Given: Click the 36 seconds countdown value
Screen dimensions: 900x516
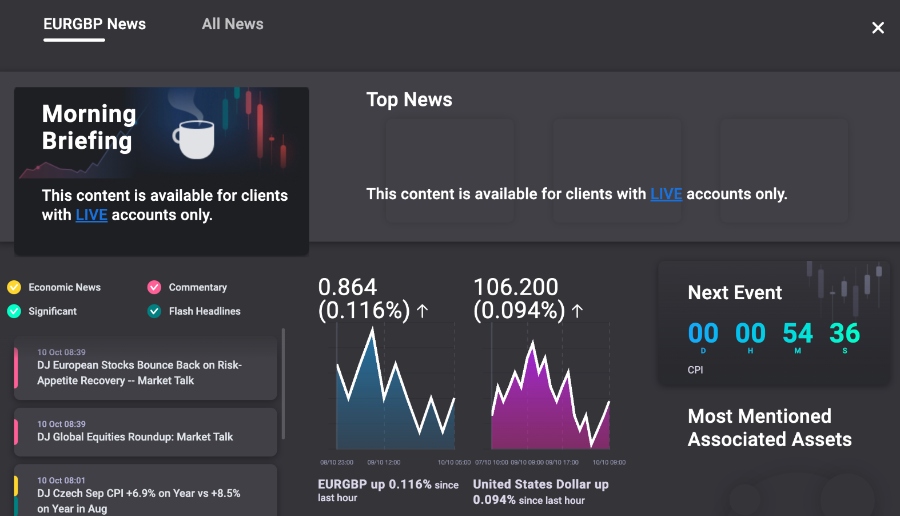Looking at the screenshot, I should [844, 333].
